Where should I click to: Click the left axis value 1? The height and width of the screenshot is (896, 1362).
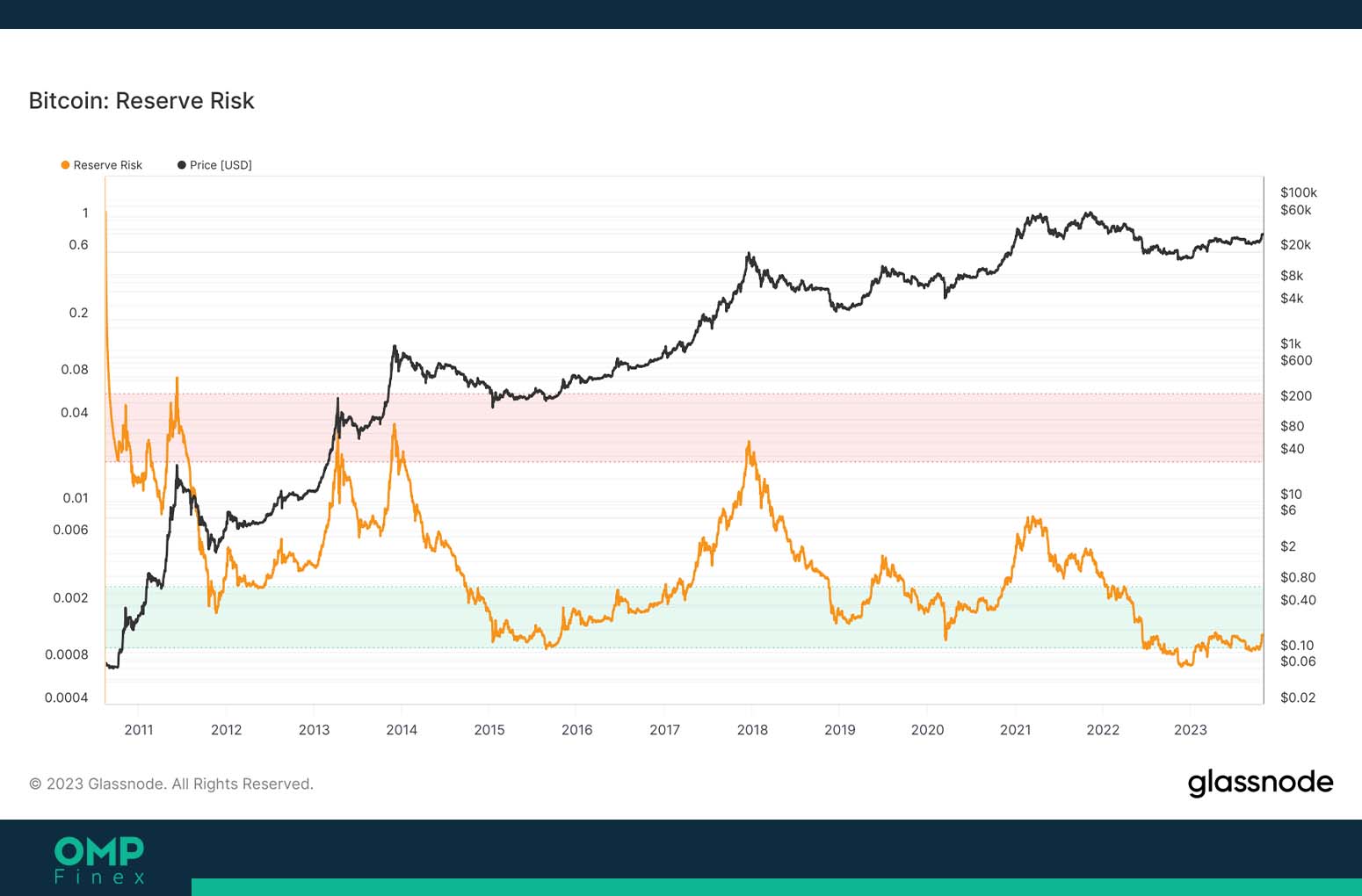(85, 213)
